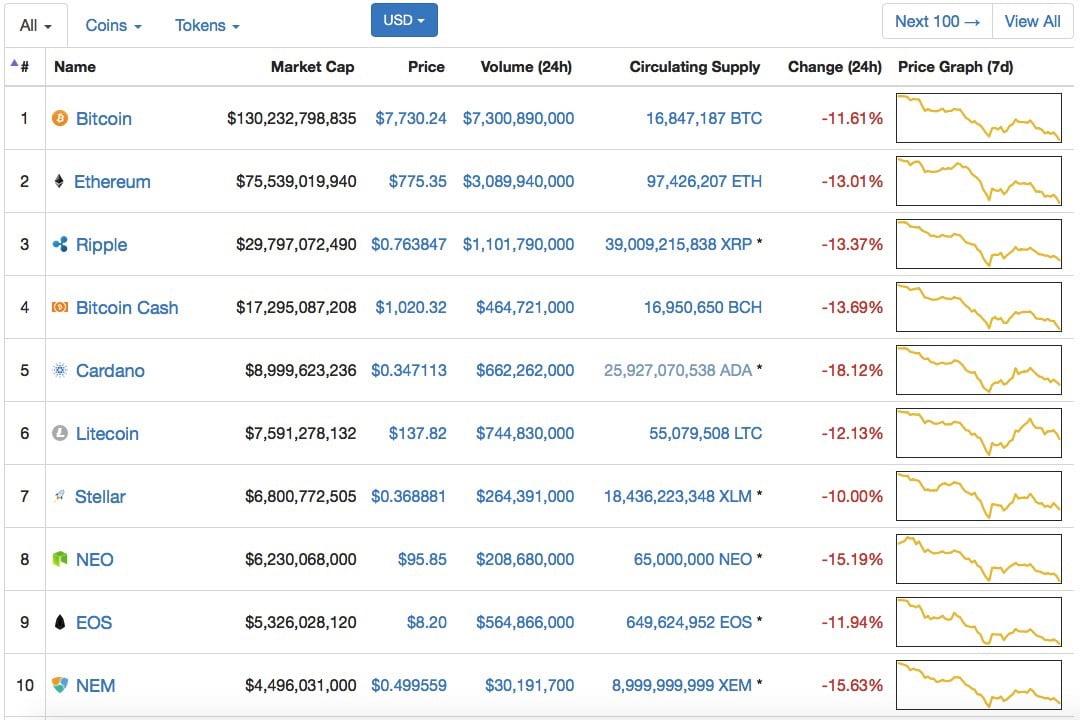
Task: Open Ethereum's 7d price graph
Action: point(979,181)
